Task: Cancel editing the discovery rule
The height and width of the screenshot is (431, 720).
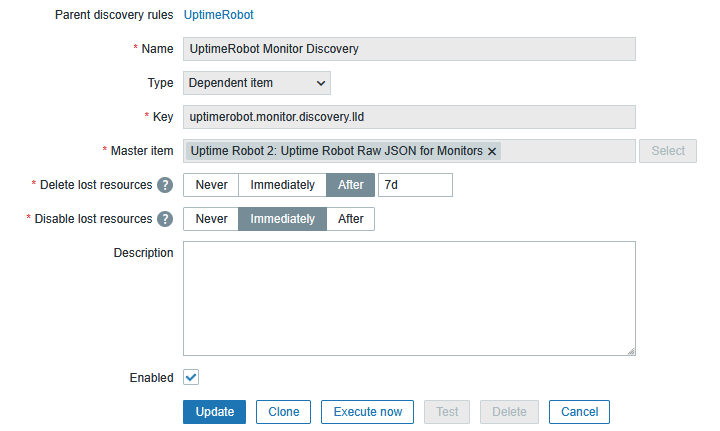Action: [x=580, y=412]
